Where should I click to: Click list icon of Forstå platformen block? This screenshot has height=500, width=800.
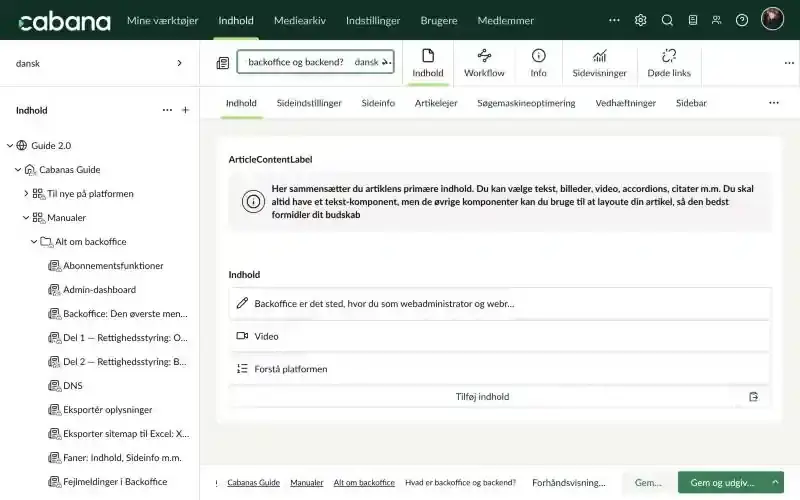[242, 369]
